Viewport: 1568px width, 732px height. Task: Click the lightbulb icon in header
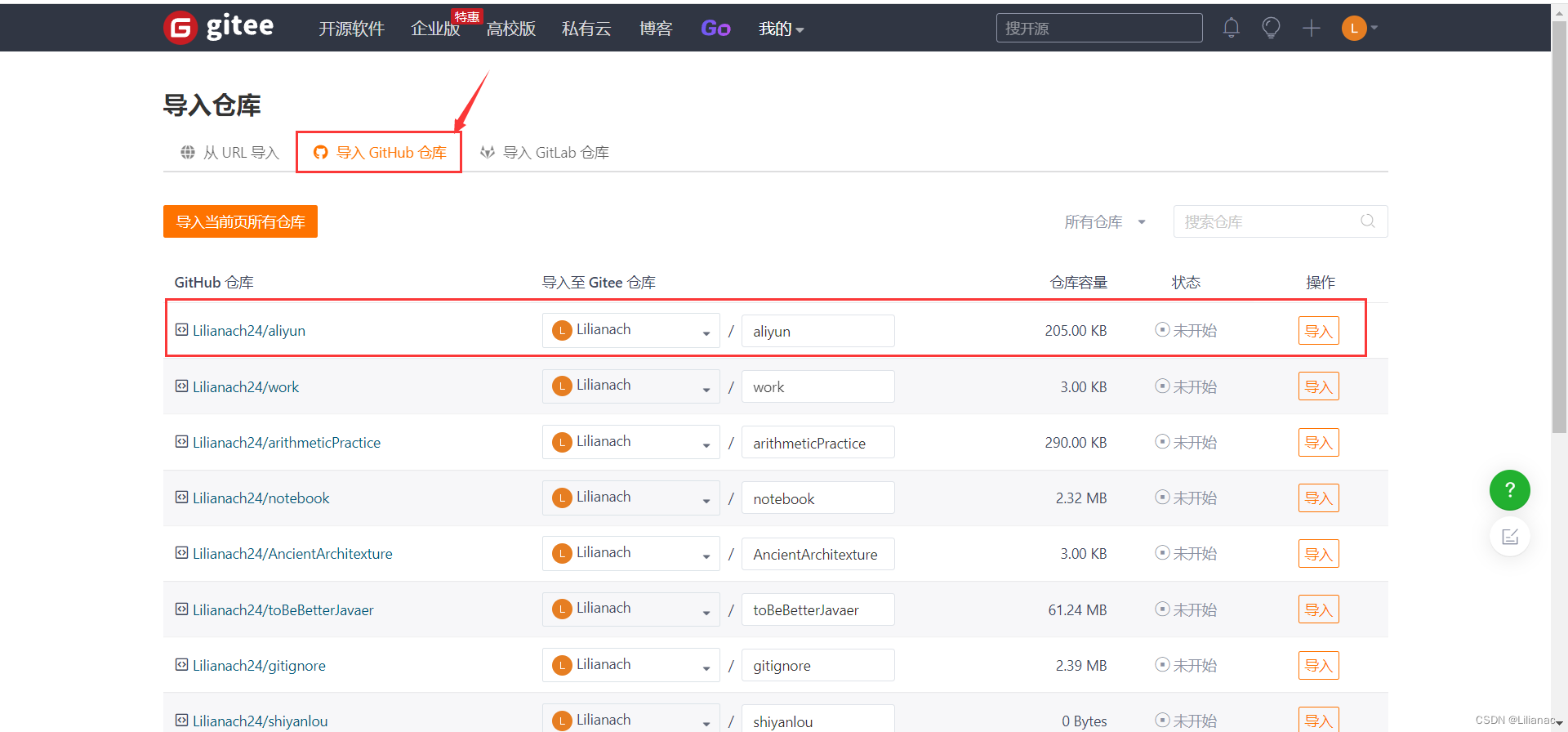coord(1271,28)
